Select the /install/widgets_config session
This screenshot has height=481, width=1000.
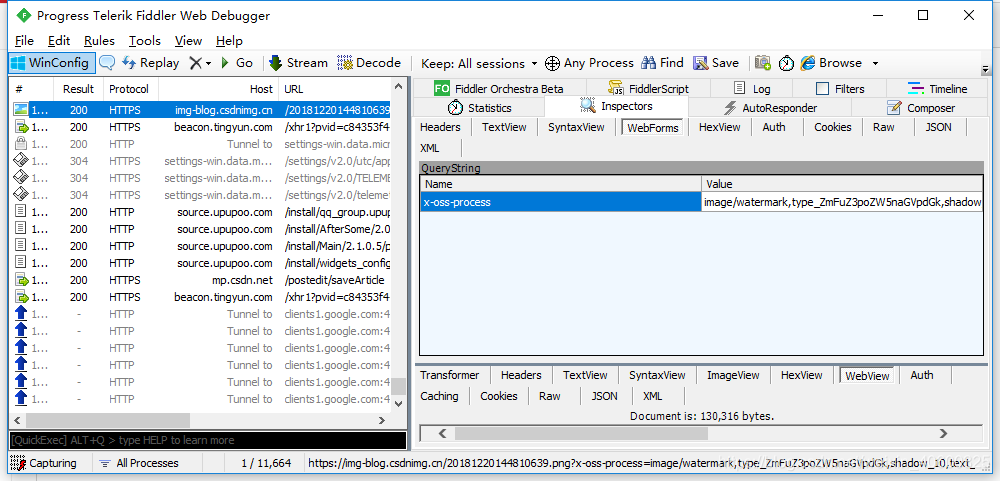tap(201, 263)
